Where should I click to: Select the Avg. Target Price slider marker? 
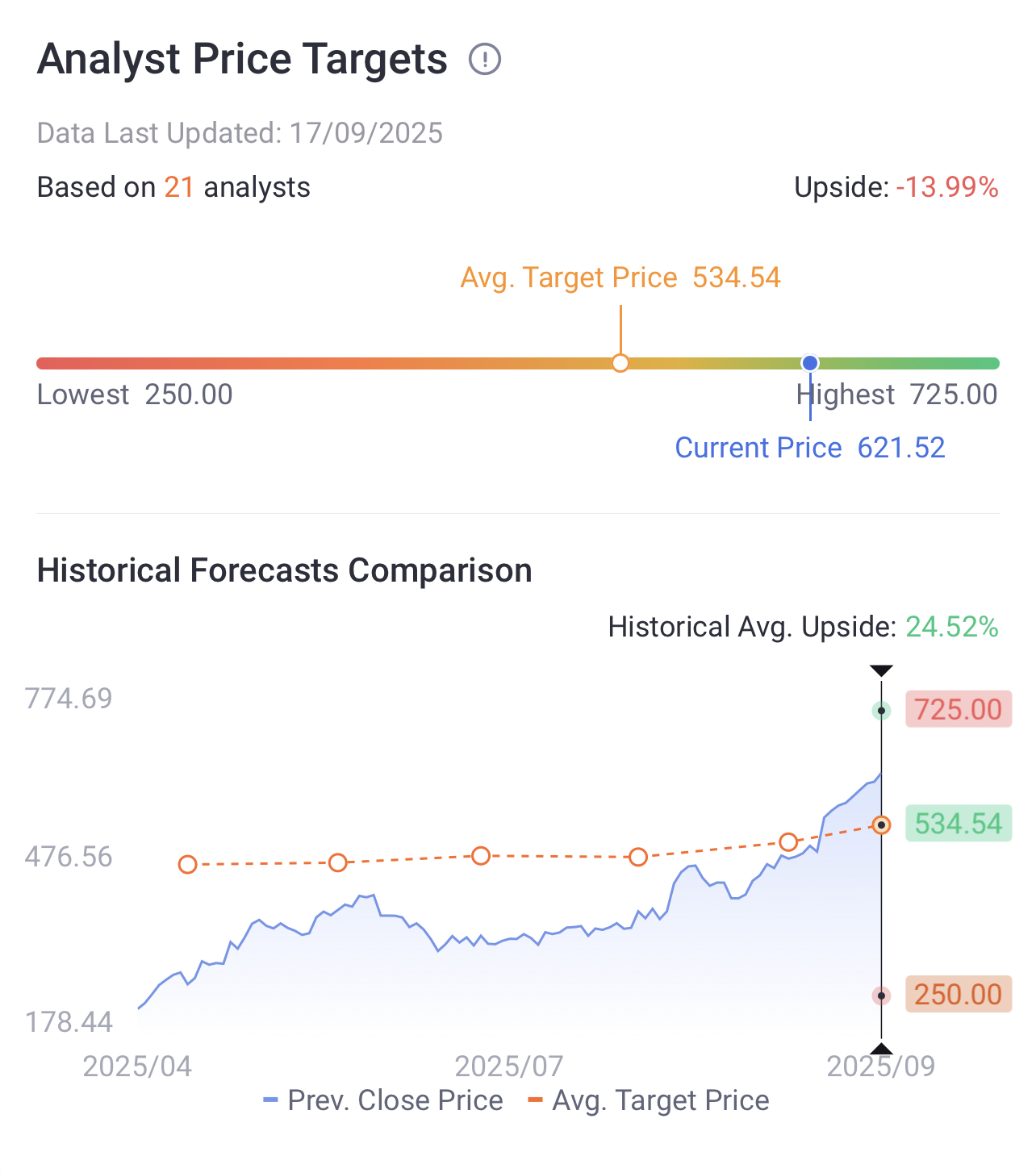click(x=620, y=363)
